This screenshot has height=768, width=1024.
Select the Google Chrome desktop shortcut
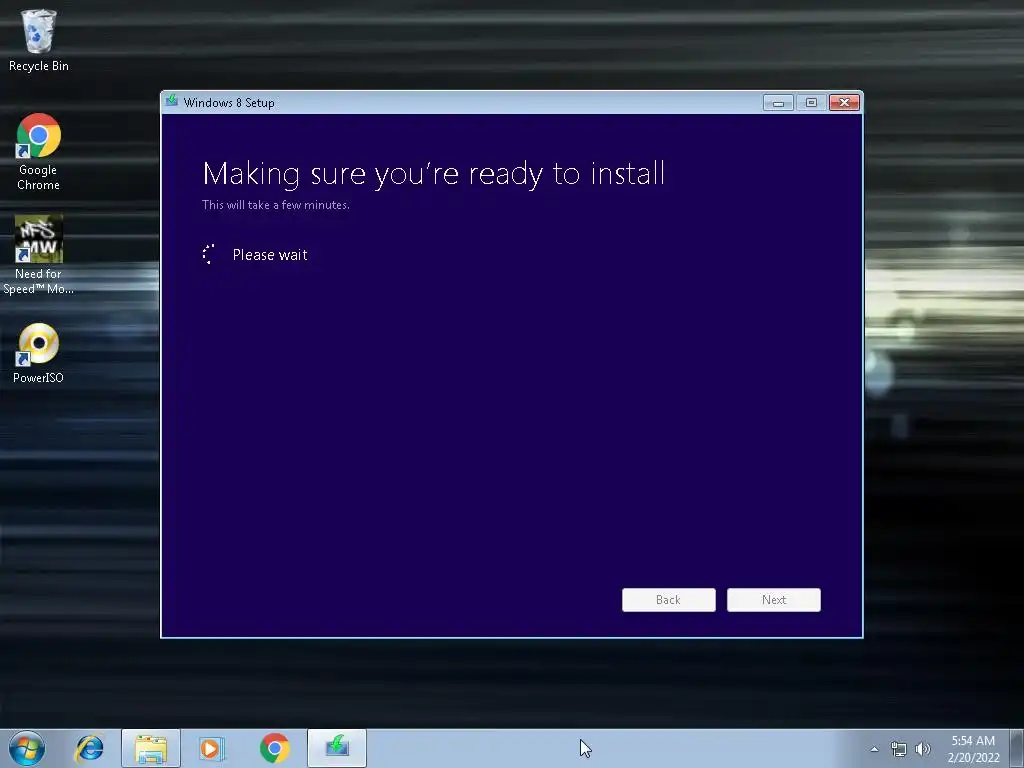point(39,152)
